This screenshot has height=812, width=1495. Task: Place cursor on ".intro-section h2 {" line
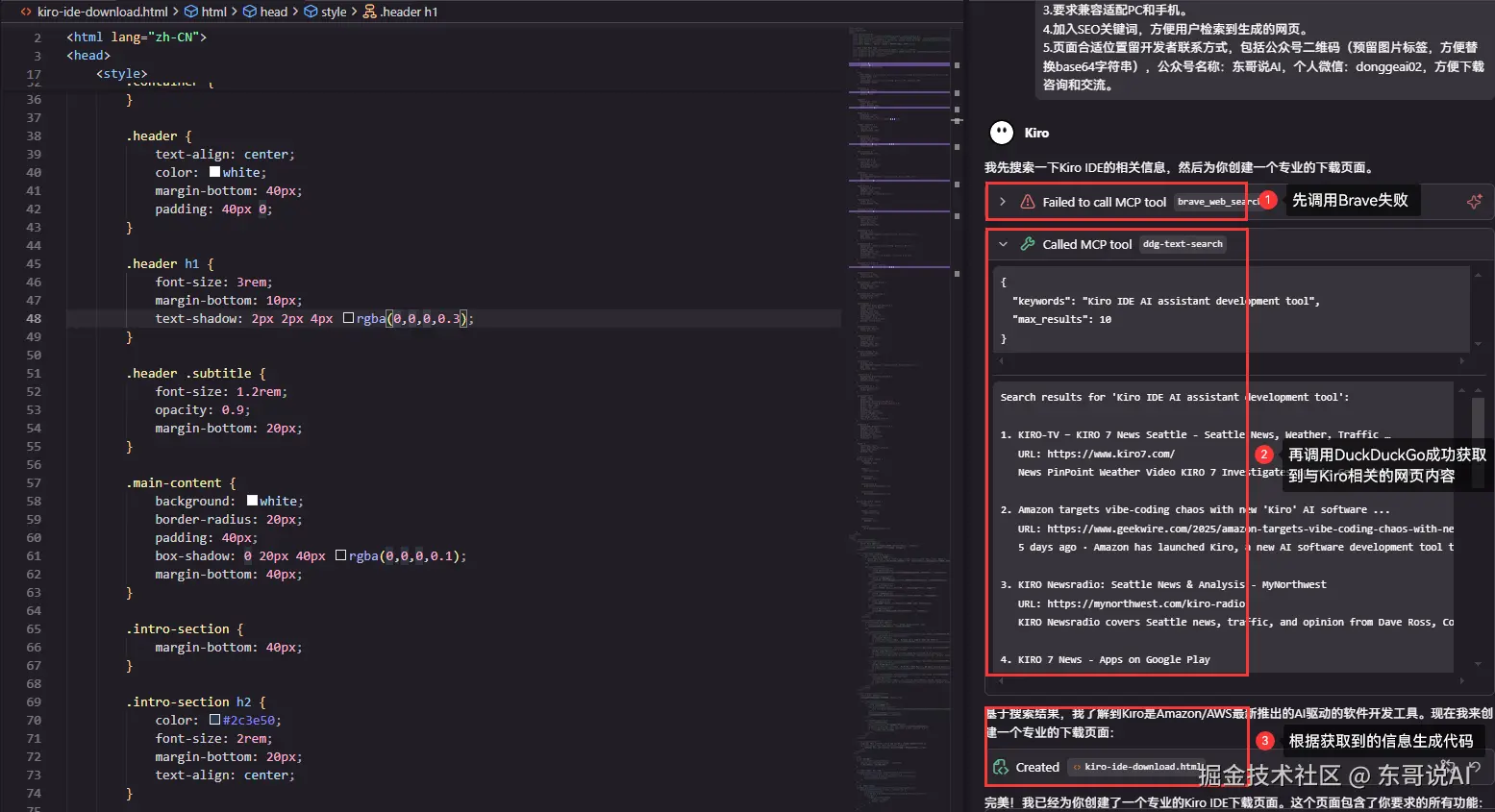(x=196, y=701)
